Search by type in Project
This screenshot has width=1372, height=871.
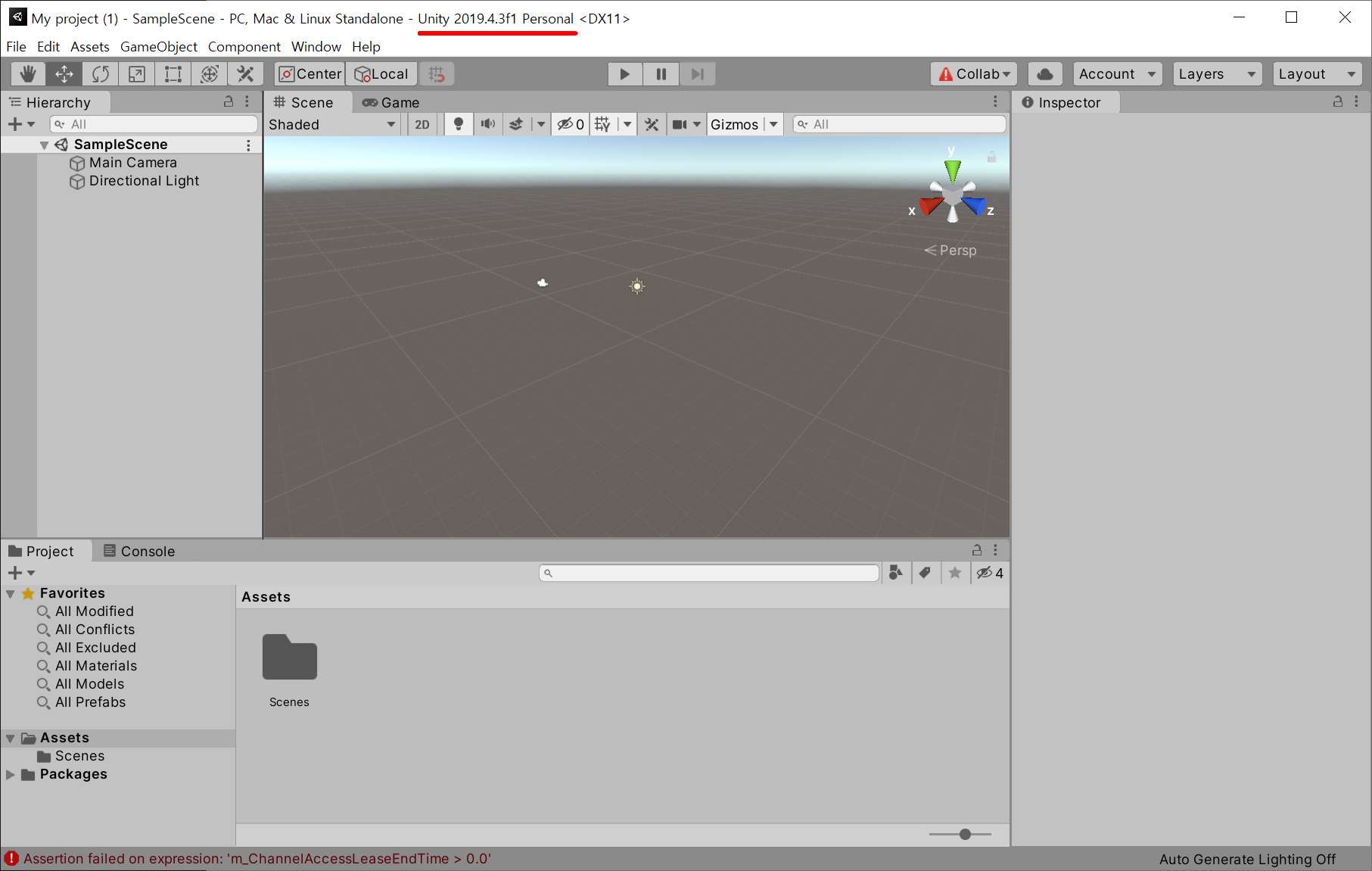tap(896, 573)
